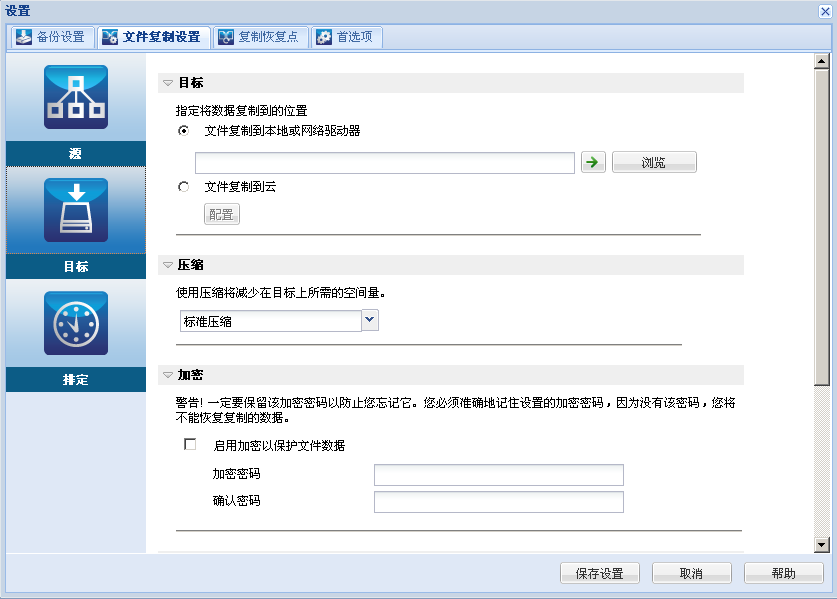Click the 文件复制设置 tab icon
The height and width of the screenshot is (599, 837).
[109, 37]
